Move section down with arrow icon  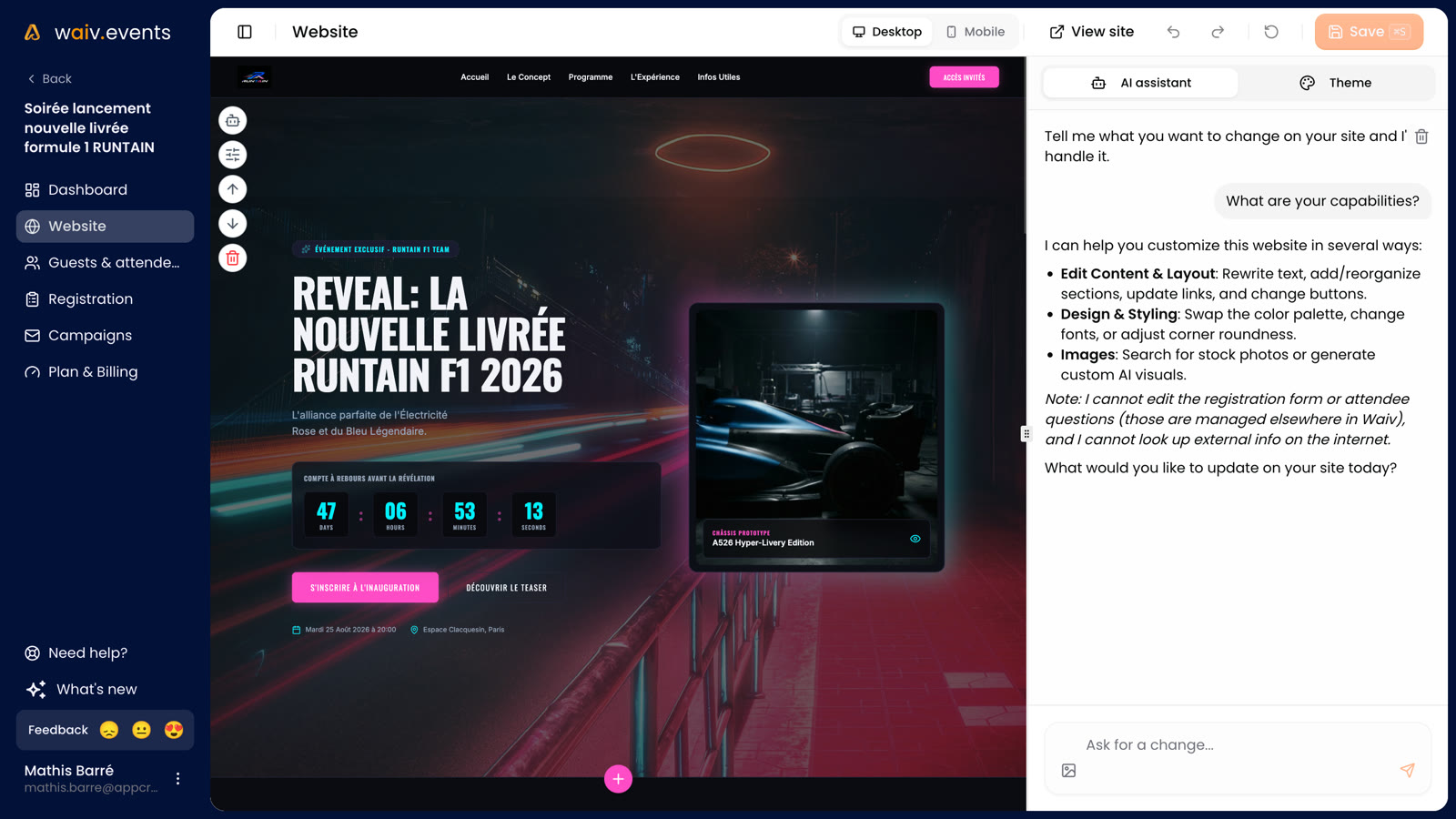[233, 224]
